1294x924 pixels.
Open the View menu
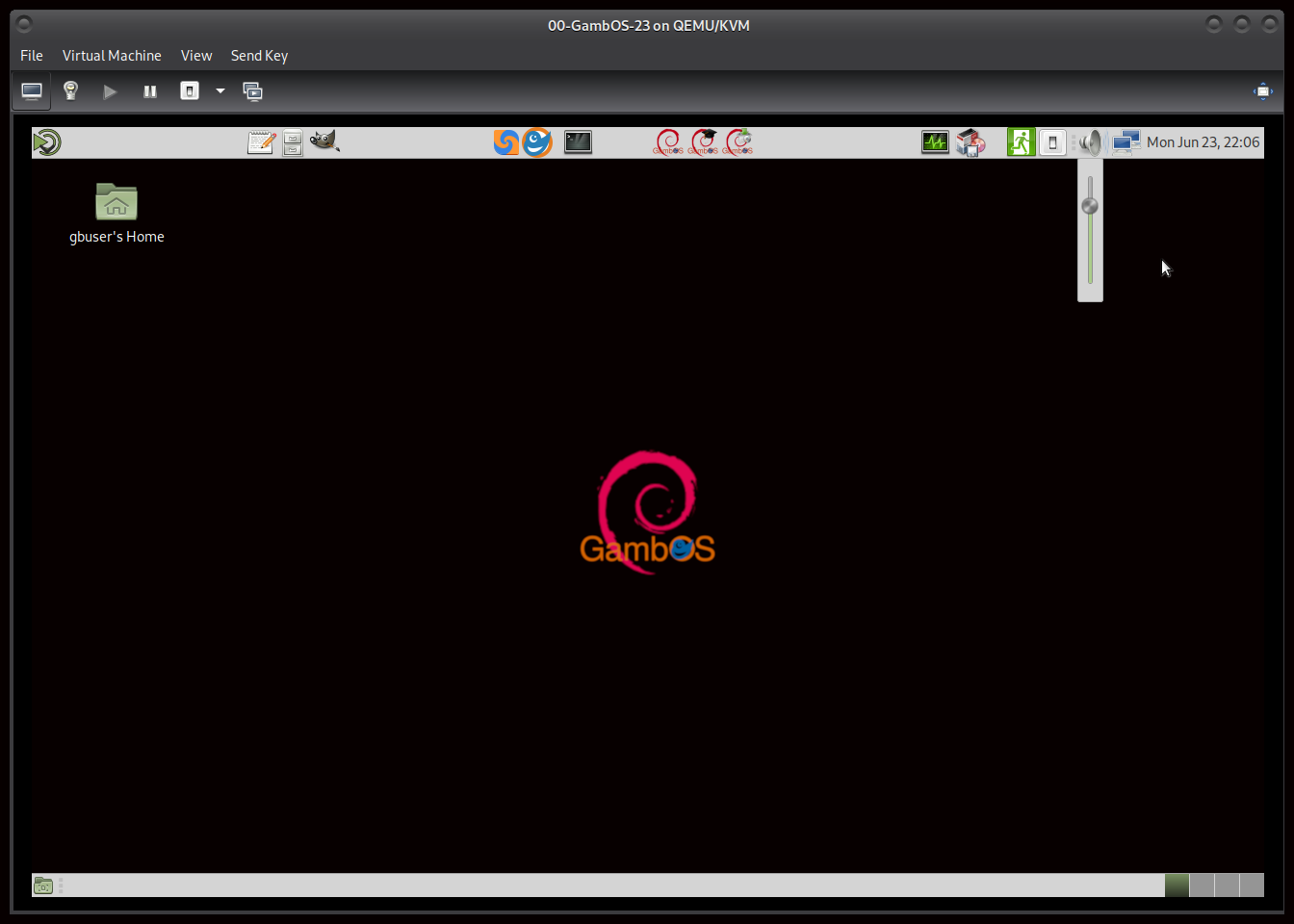[196, 56]
